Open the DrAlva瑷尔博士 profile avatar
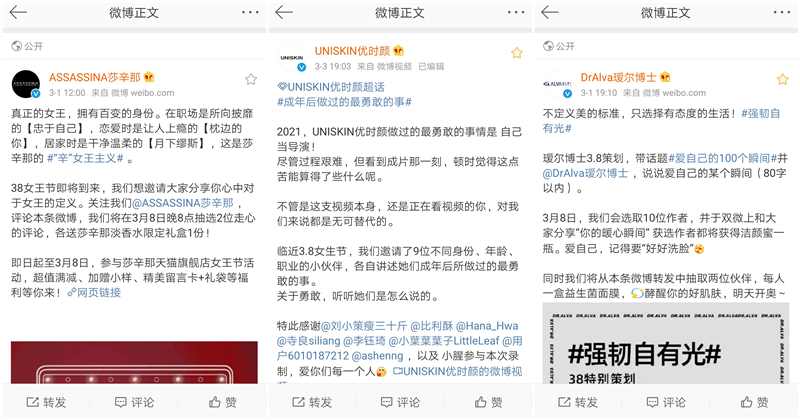This screenshot has height=420, width=800. point(557,84)
